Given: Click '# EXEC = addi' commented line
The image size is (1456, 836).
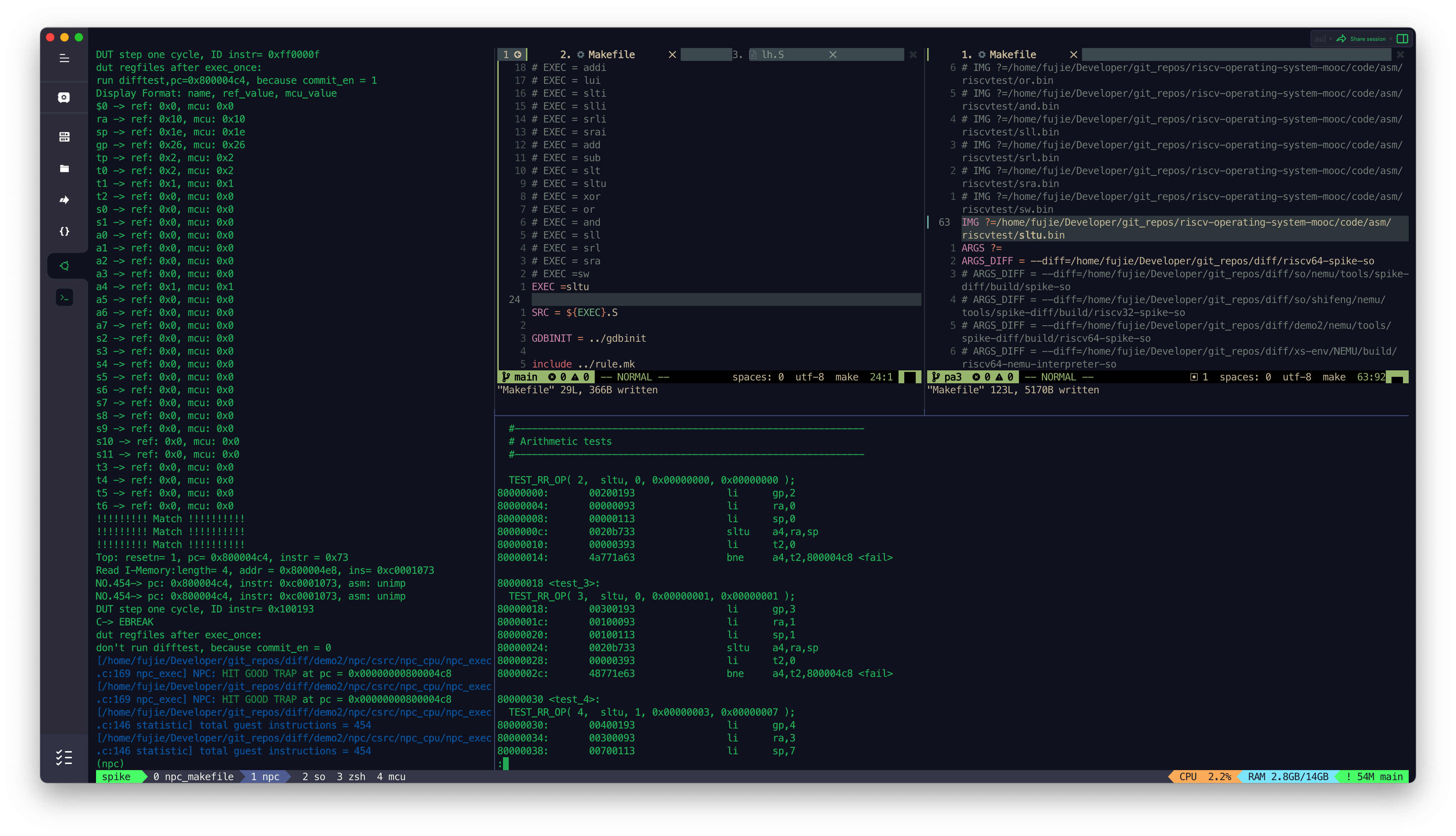Looking at the screenshot, I should [569, 68].
